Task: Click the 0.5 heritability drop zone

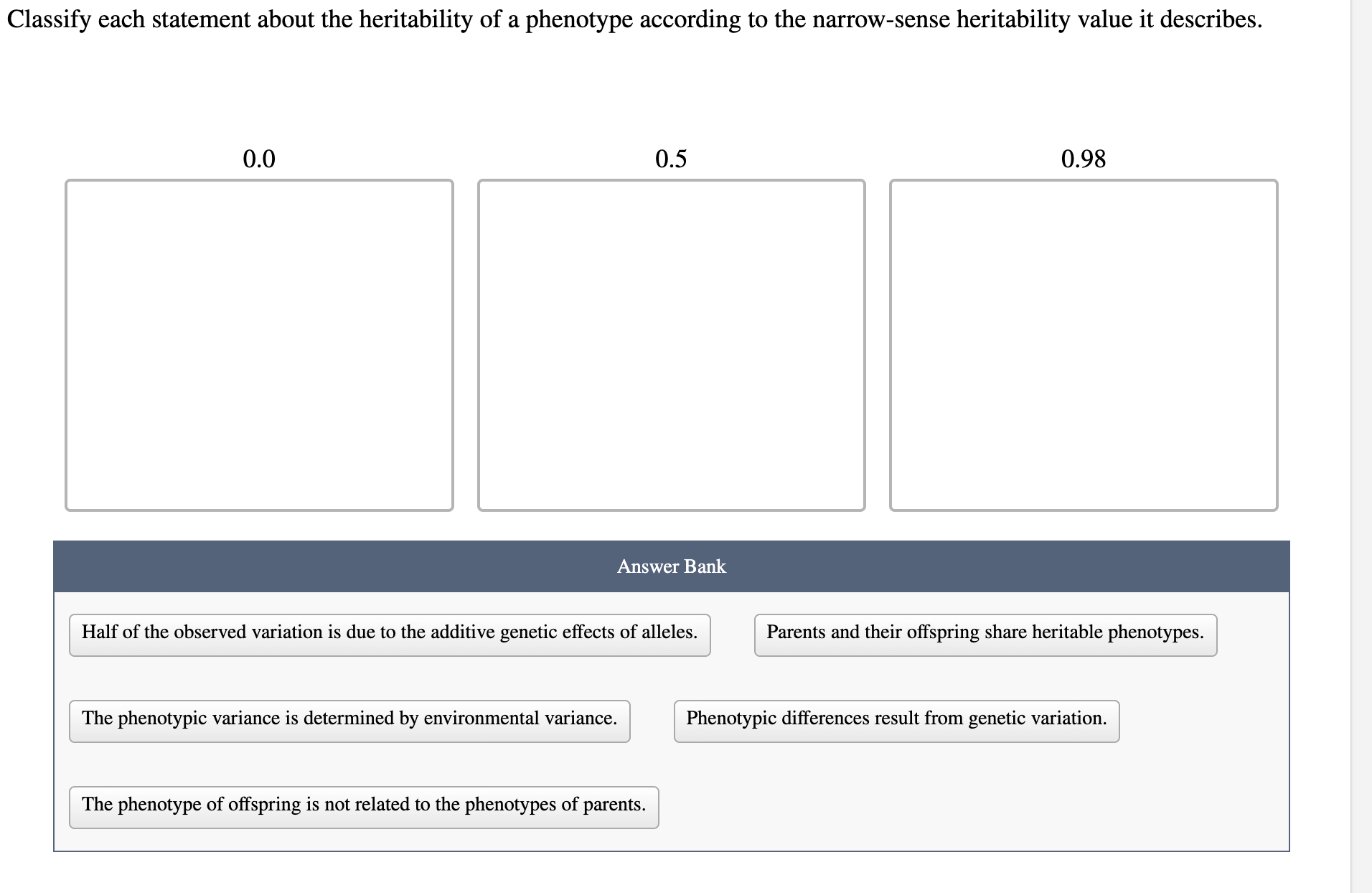Action: 671,345
